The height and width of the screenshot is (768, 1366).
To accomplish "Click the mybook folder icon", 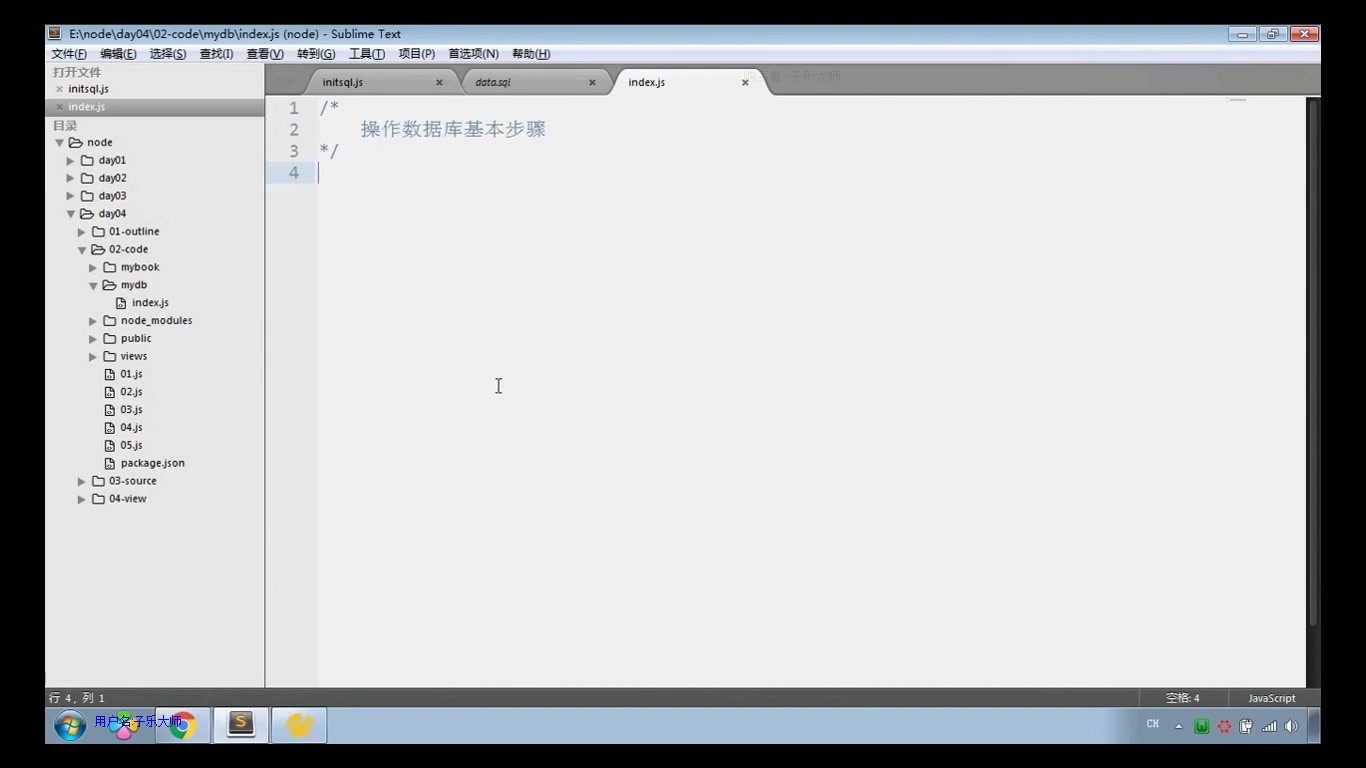I will click(x=110, y=267).
